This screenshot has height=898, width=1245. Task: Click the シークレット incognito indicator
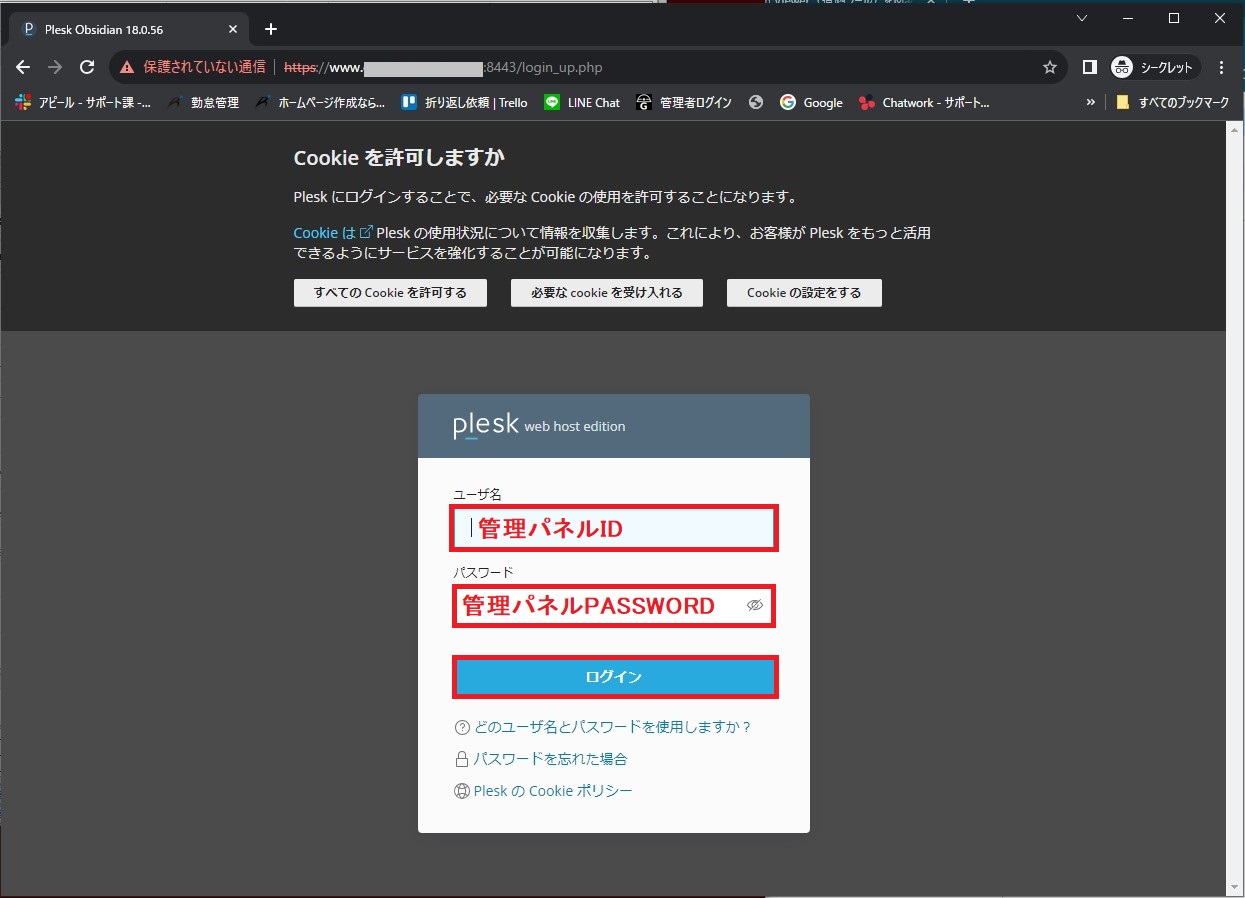(x=1155, y=67)
